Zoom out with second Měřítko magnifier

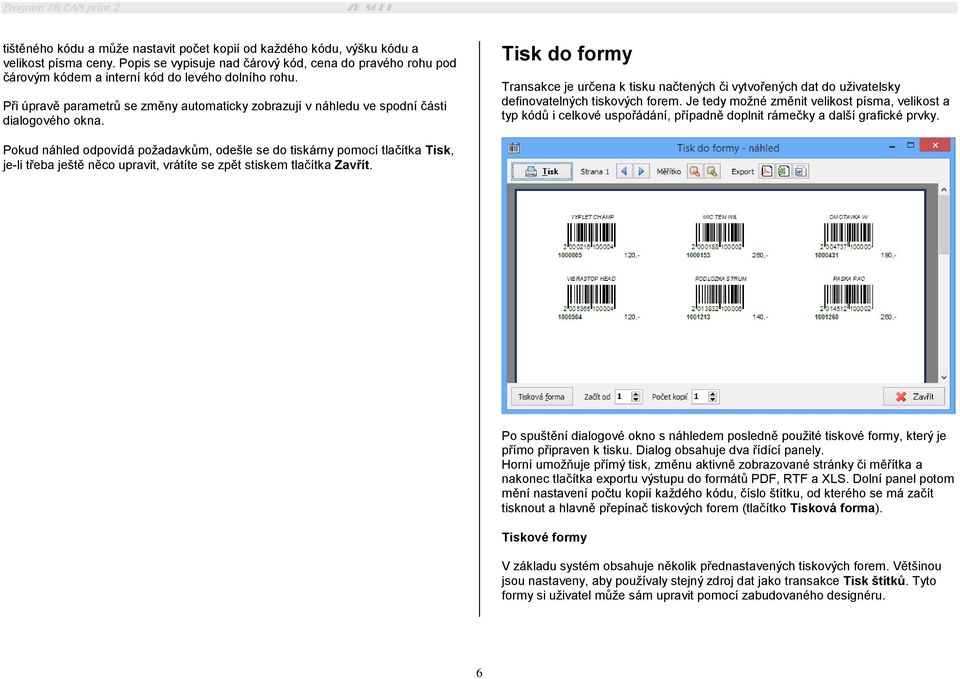click(711, 171)
